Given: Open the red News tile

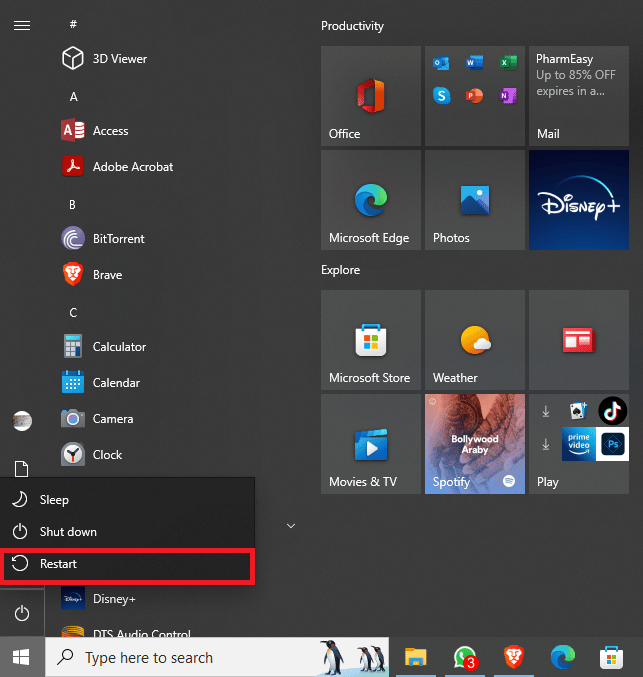Looking at the screenshot, I should [x=579, y=340].
